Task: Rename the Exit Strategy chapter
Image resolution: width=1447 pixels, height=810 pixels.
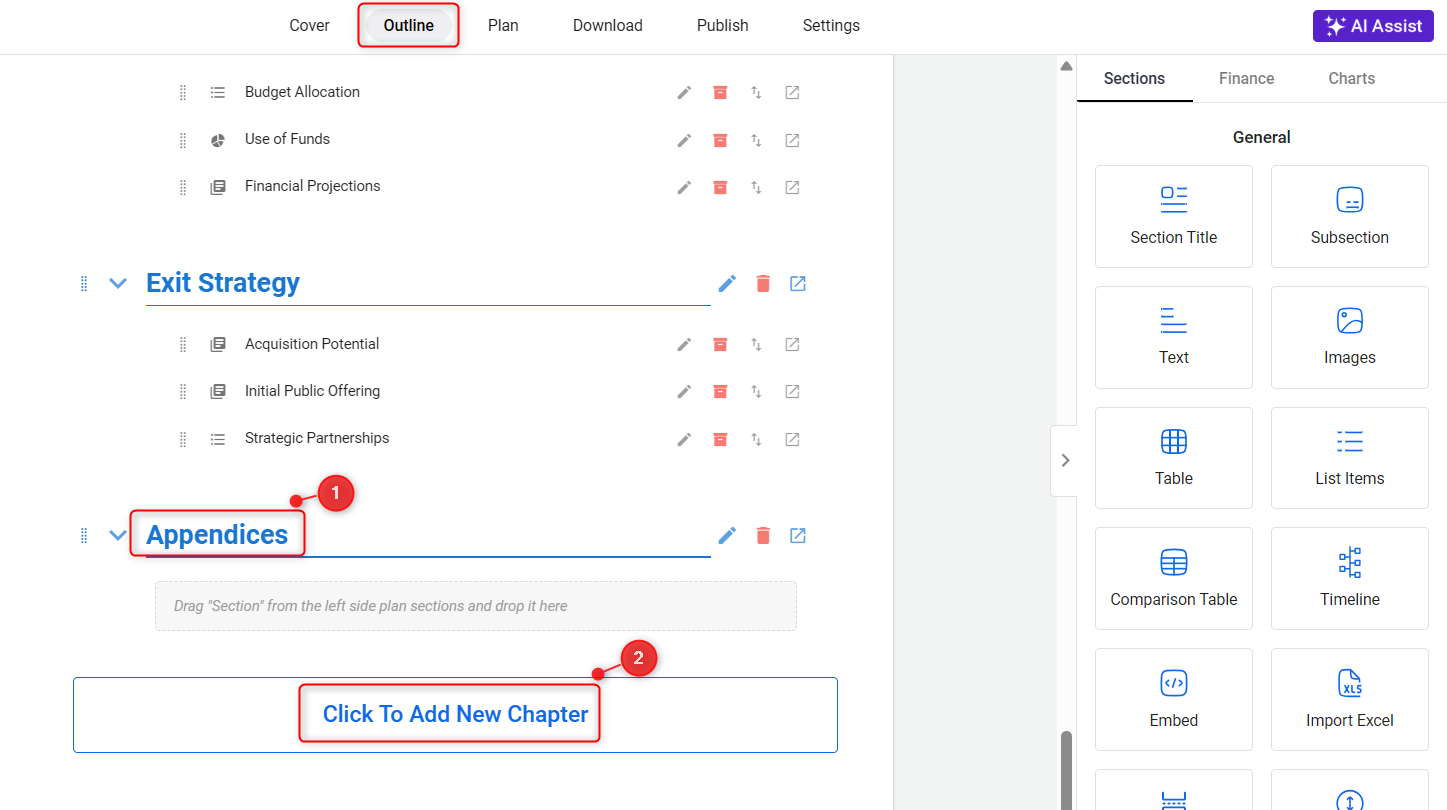Action: point(728,283)
